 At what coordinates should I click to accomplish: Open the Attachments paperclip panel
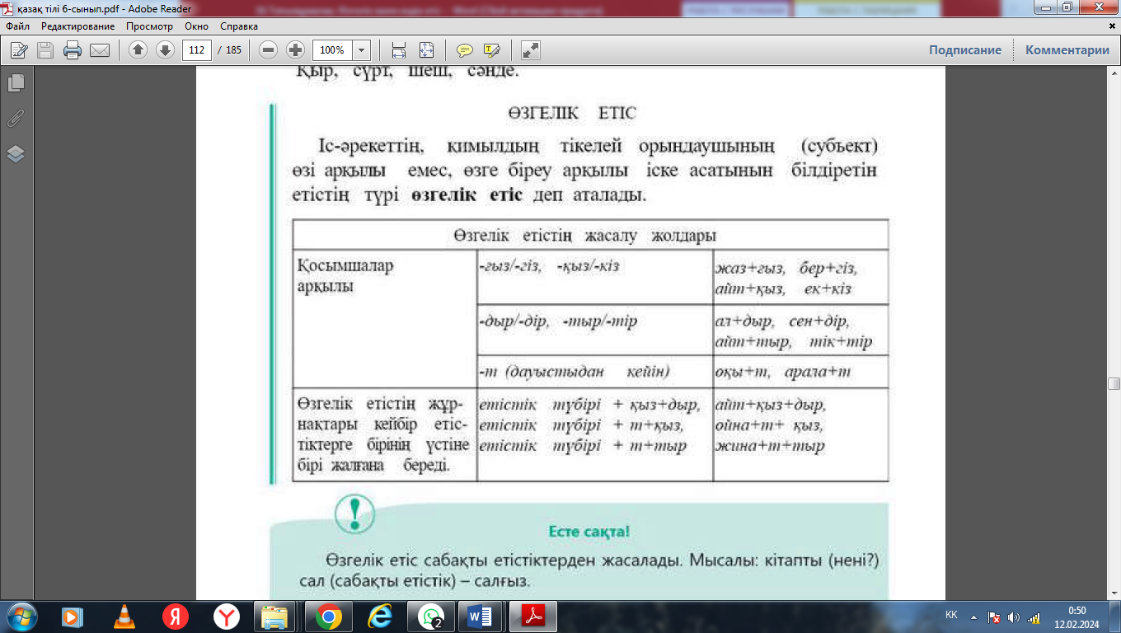click(13, 118)
